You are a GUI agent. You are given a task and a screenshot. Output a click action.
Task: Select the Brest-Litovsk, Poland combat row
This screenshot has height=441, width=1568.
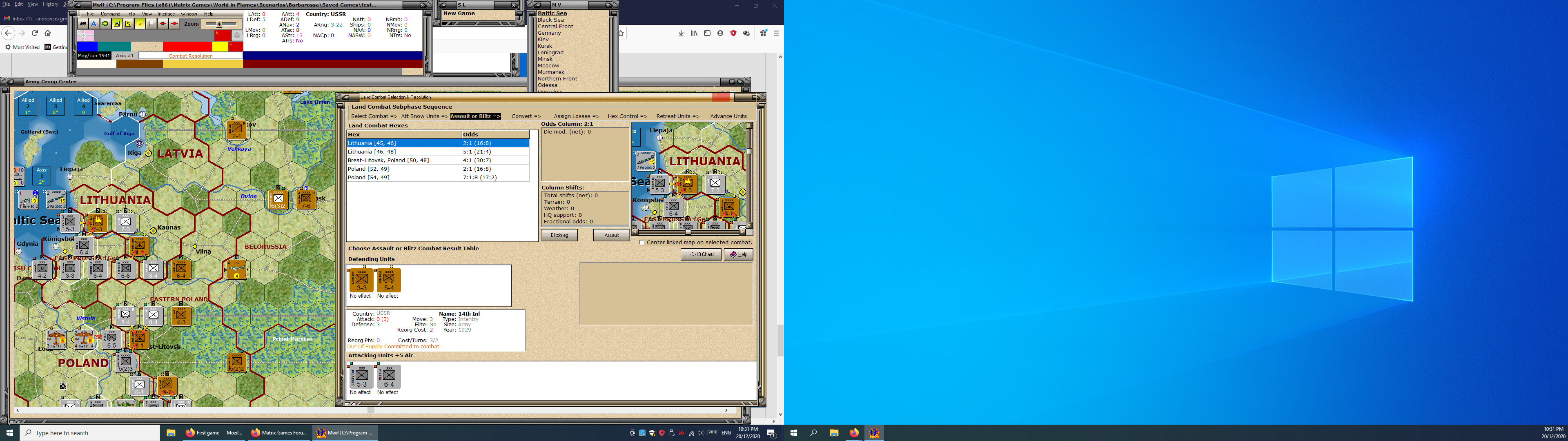[x=388, y=160]
